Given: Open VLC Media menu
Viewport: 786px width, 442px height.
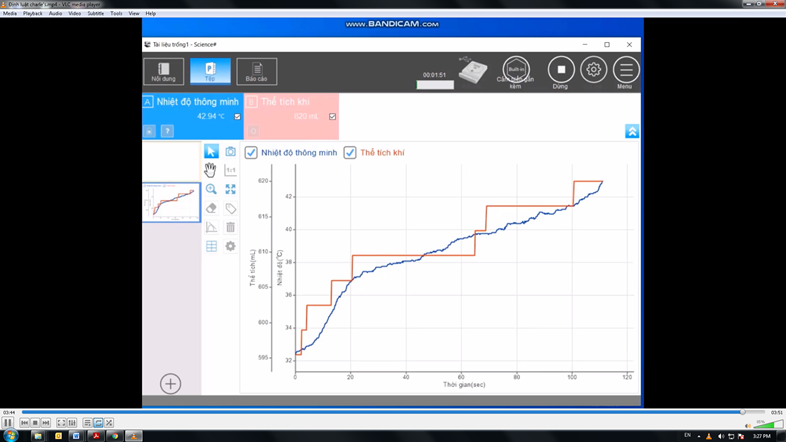Looking at the screenshot, I should pos(10,14).
